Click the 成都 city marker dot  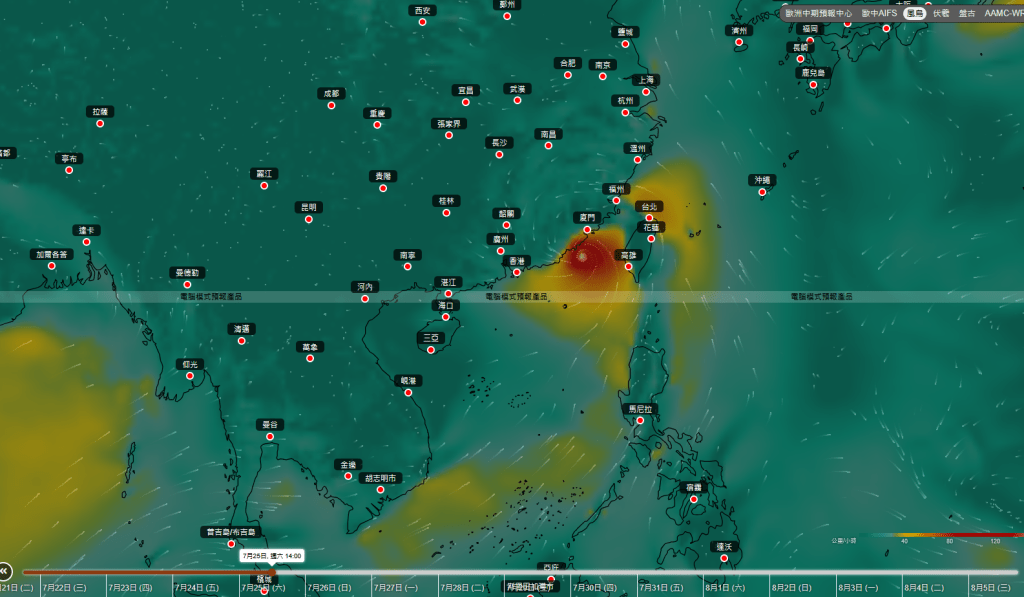click(x=331, y=105)
